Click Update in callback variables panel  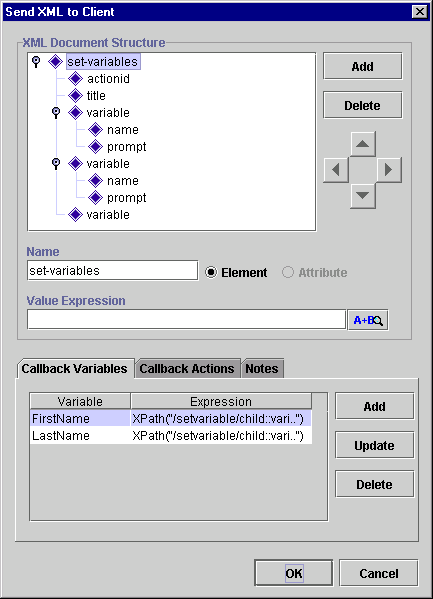[375, 445]
